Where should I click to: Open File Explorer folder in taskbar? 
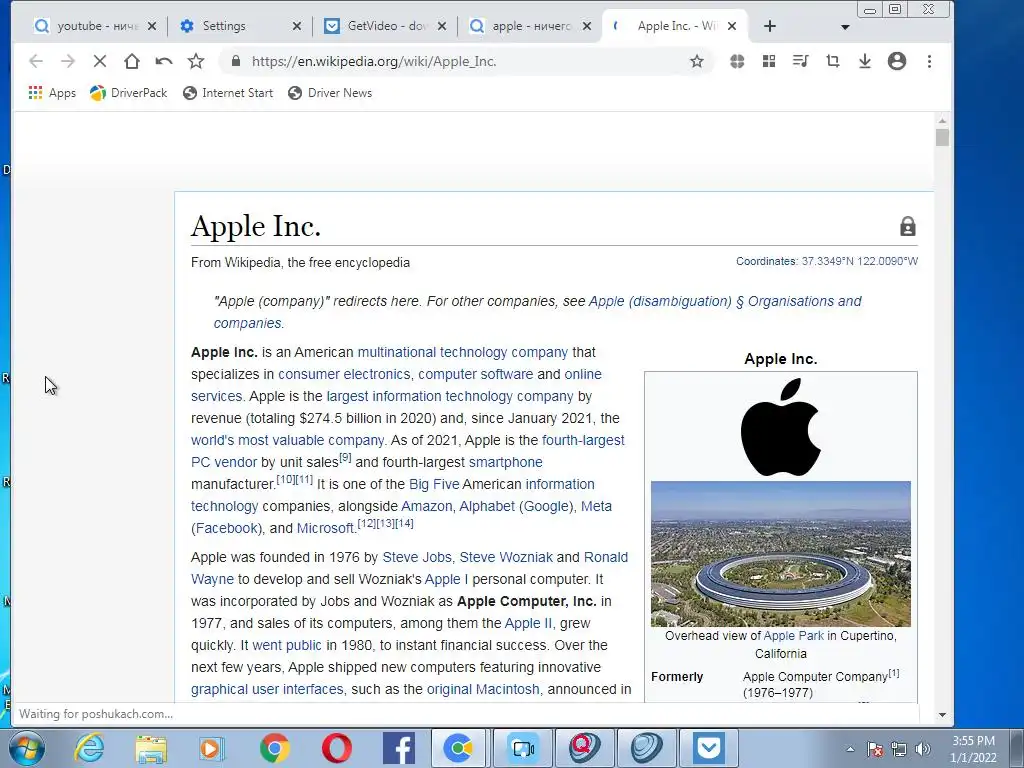tap(151, 748)
